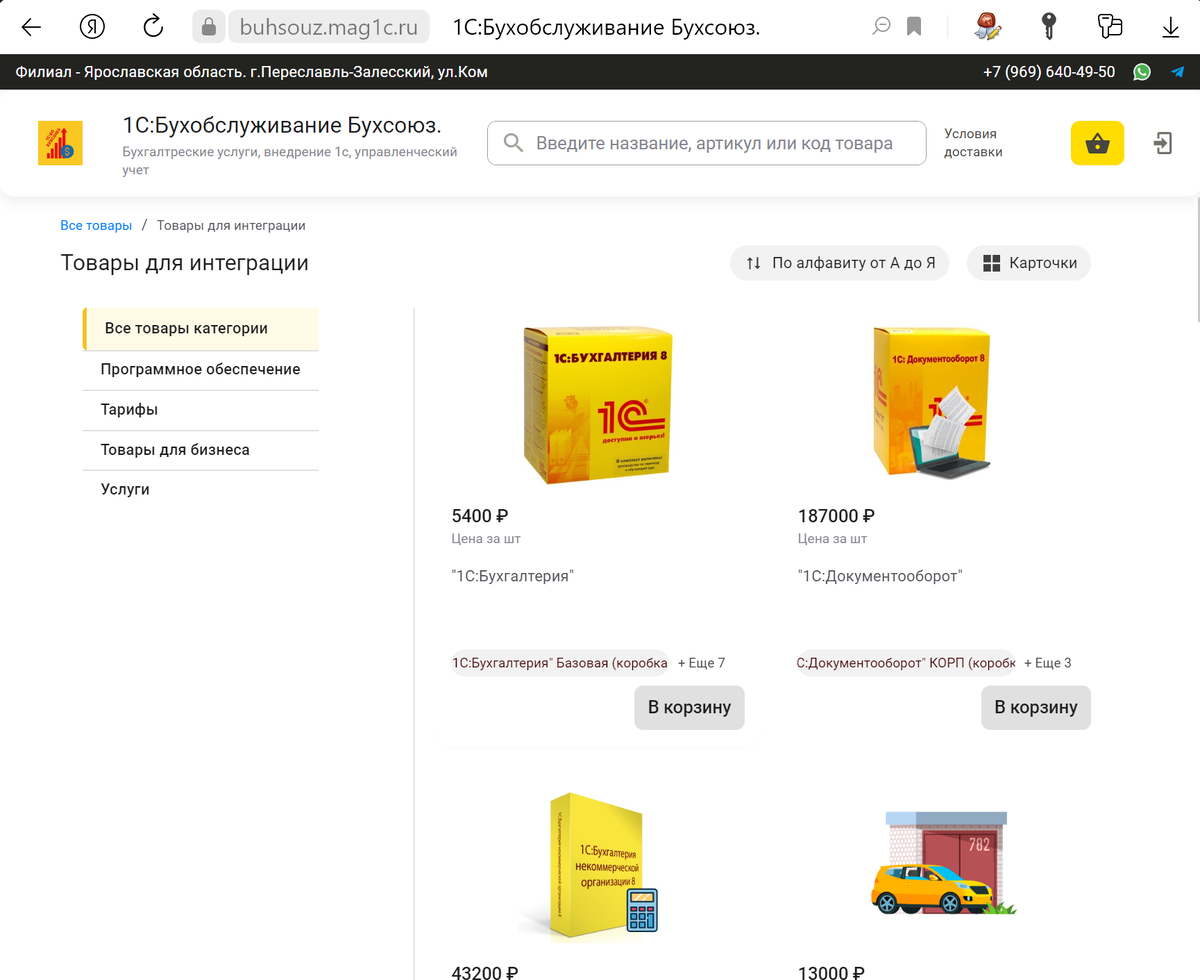Expand + Еще 7 variants for Бухгалтерия
The height and width of the screenshot is (980, 1200).
click(x=701, y=663)
